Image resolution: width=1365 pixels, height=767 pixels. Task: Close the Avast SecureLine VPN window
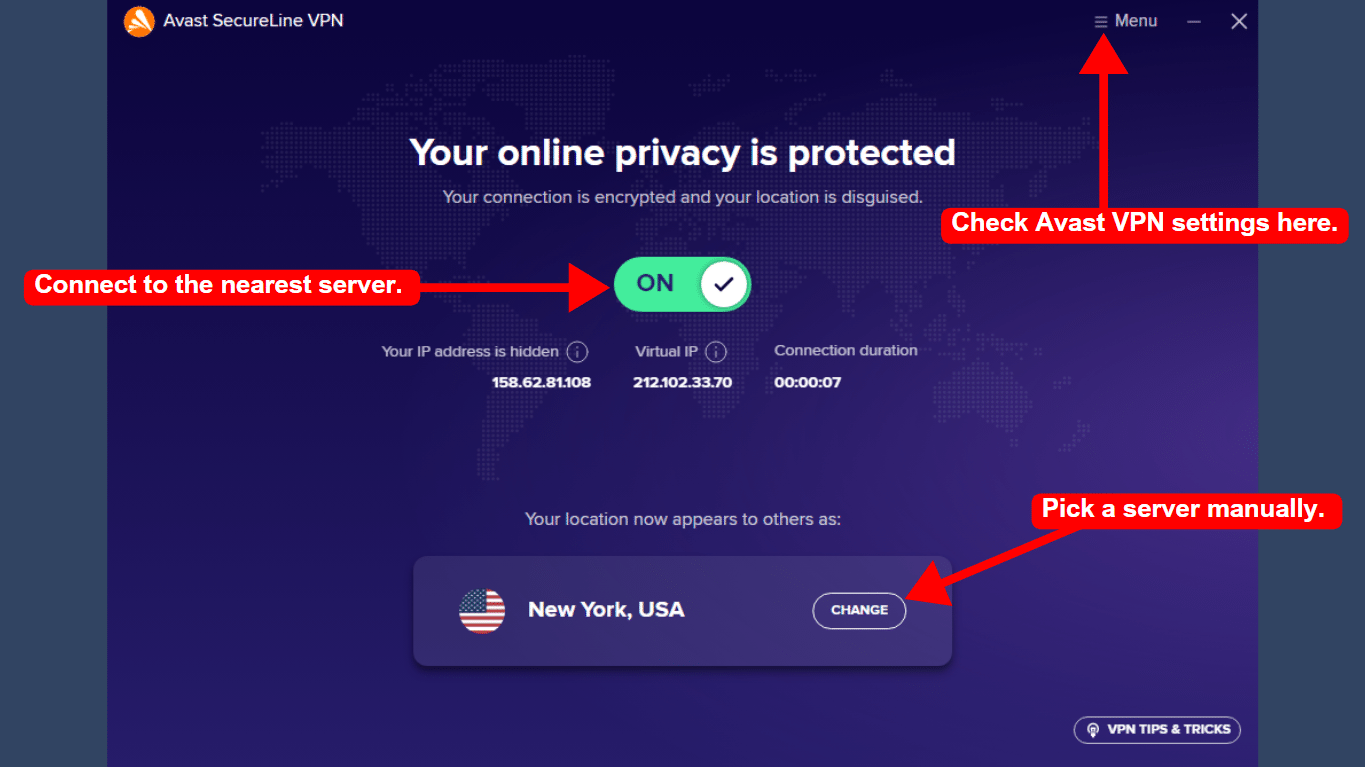tap(1239, 21)
